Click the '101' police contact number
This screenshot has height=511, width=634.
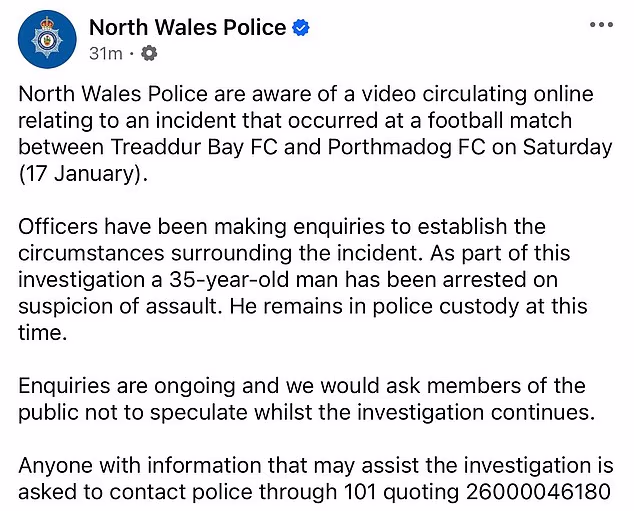pyautogui.click(x=363, y=491)
